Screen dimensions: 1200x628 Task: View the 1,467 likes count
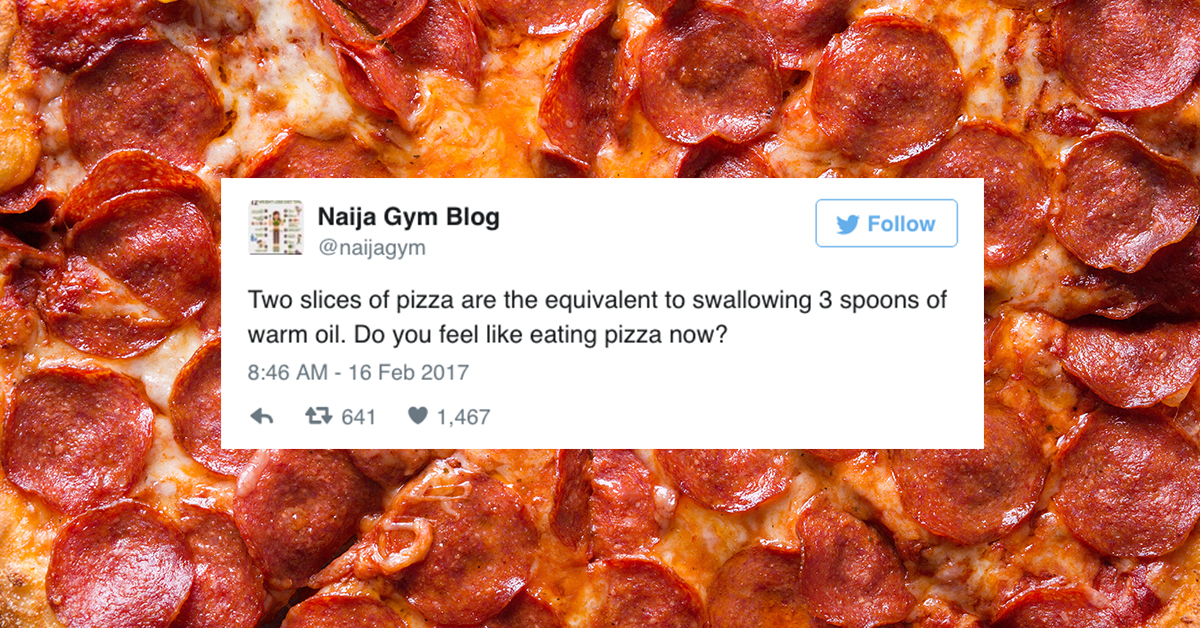463,416
